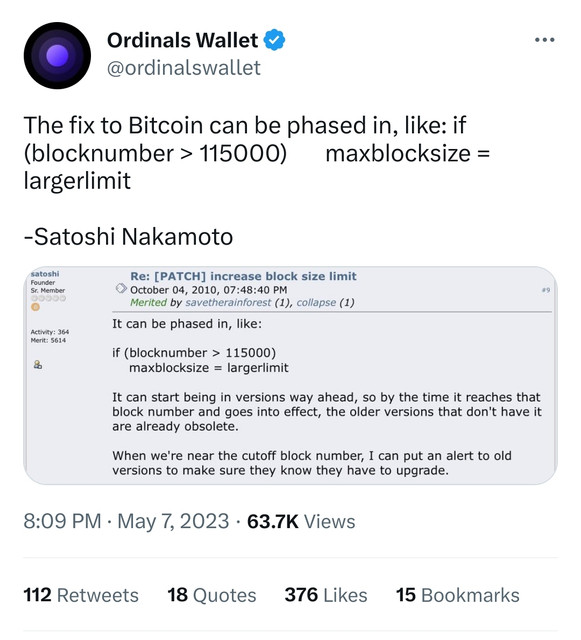The height and width of the screenshot is (640, 581).
Task: Open the @ordinalswallet handle link
Action: coord(184,68)
